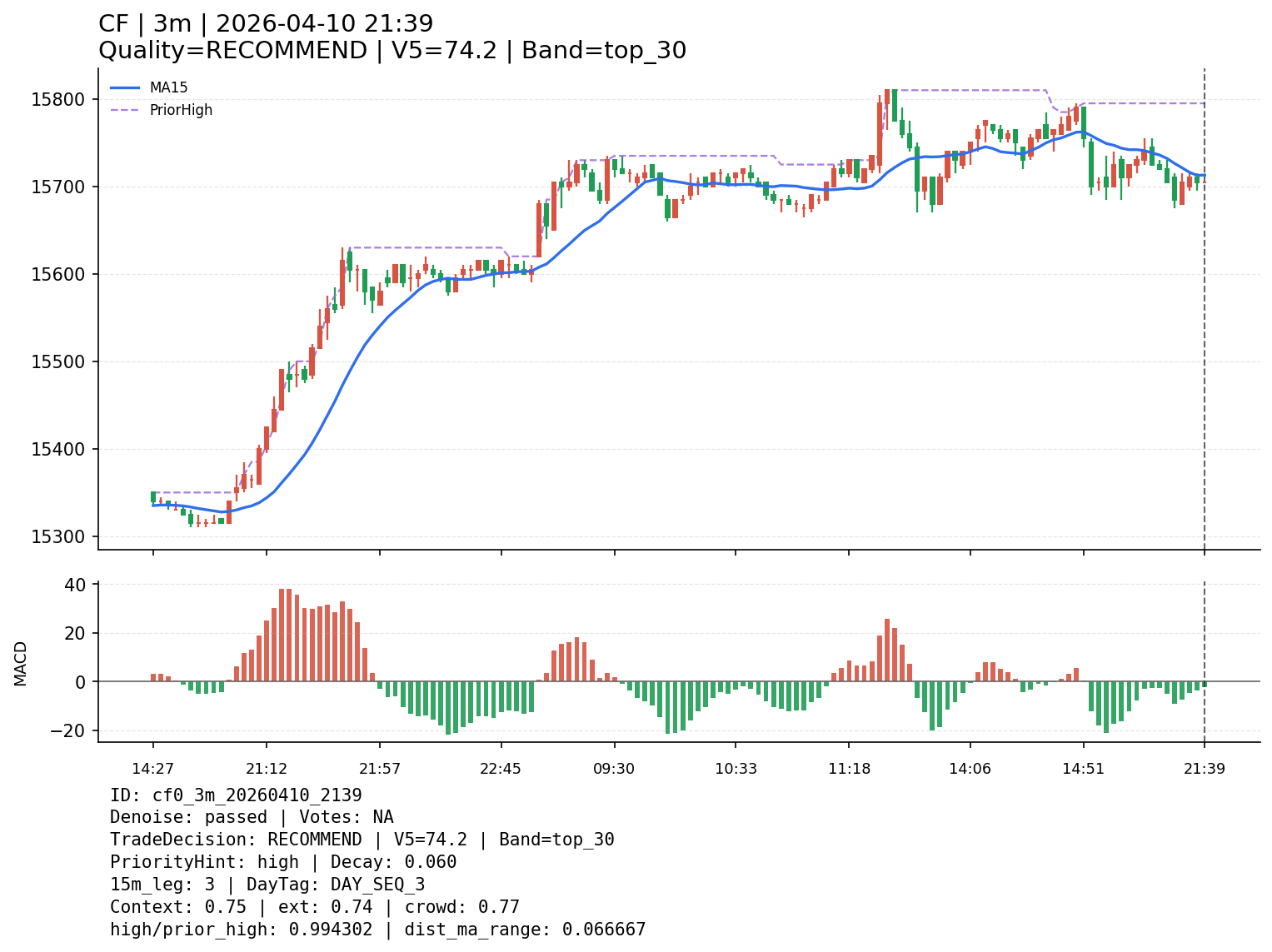Click the MA15 blue line legend sample
Screen dimensions: 1272x952
click(125, 87)
